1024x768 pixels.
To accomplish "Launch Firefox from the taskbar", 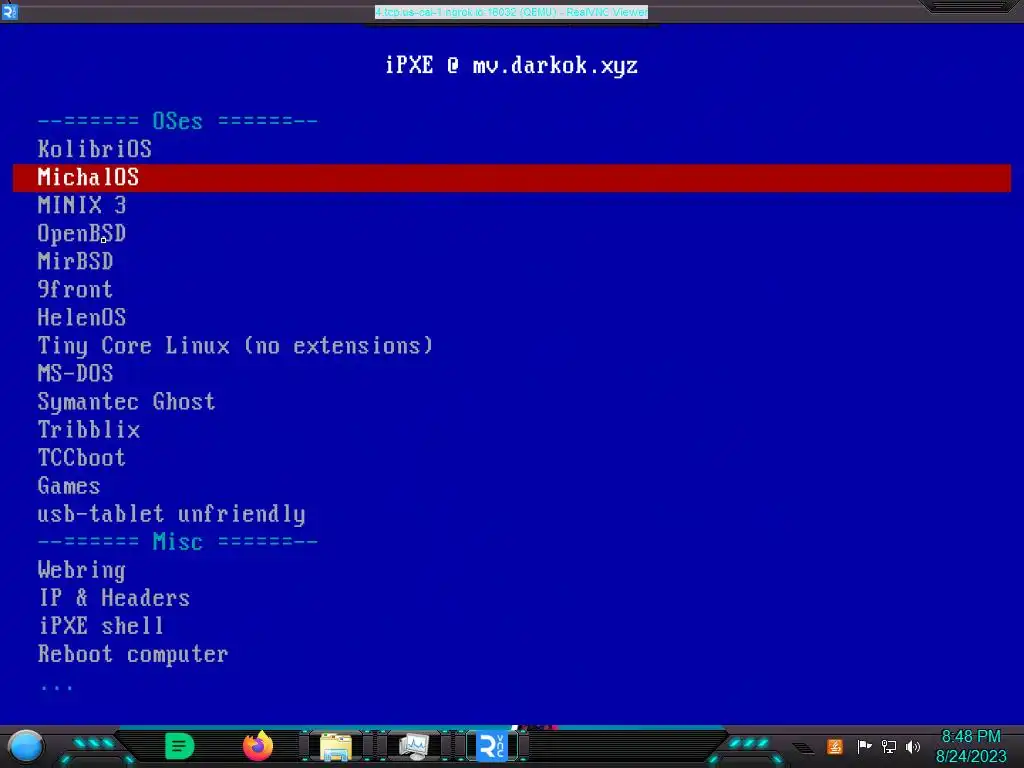I will [258, 746].
